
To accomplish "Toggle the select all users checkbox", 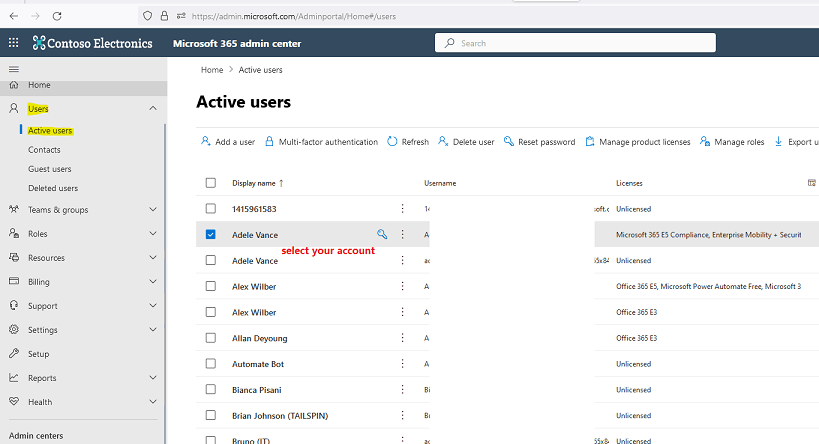I will [x=210, y=183].
